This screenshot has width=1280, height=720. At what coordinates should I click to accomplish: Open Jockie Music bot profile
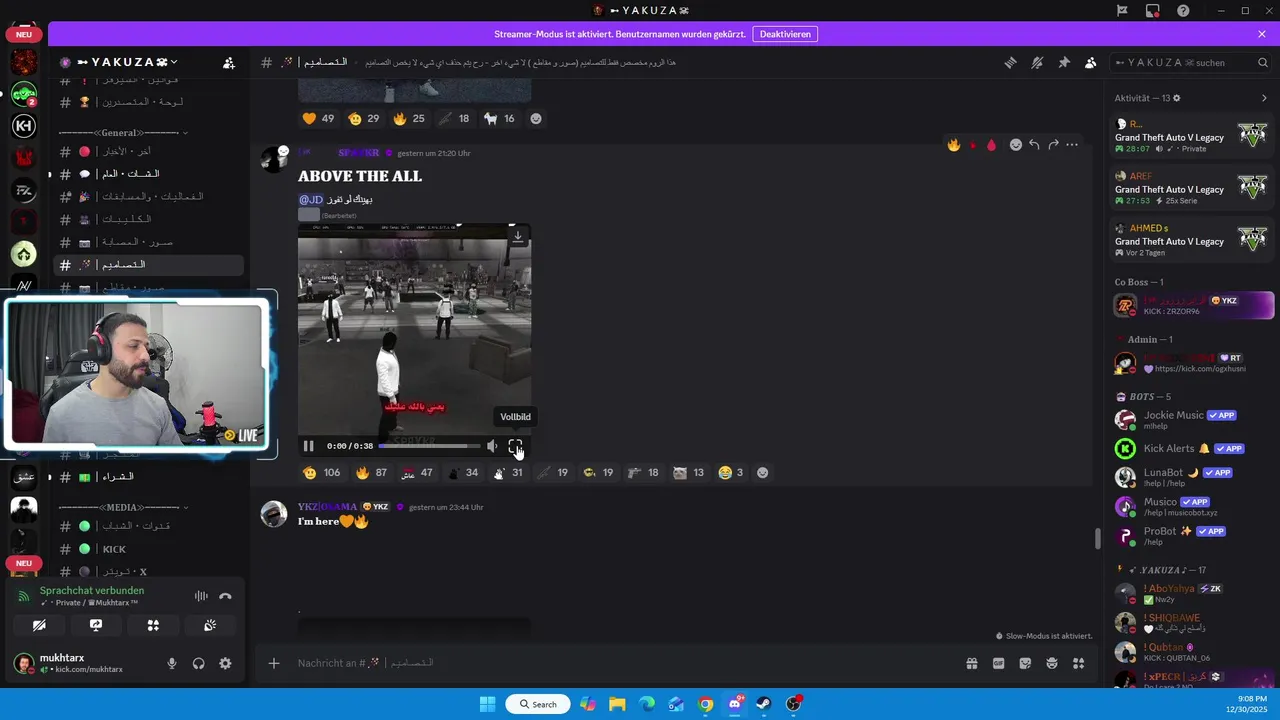pos(1192,420)
